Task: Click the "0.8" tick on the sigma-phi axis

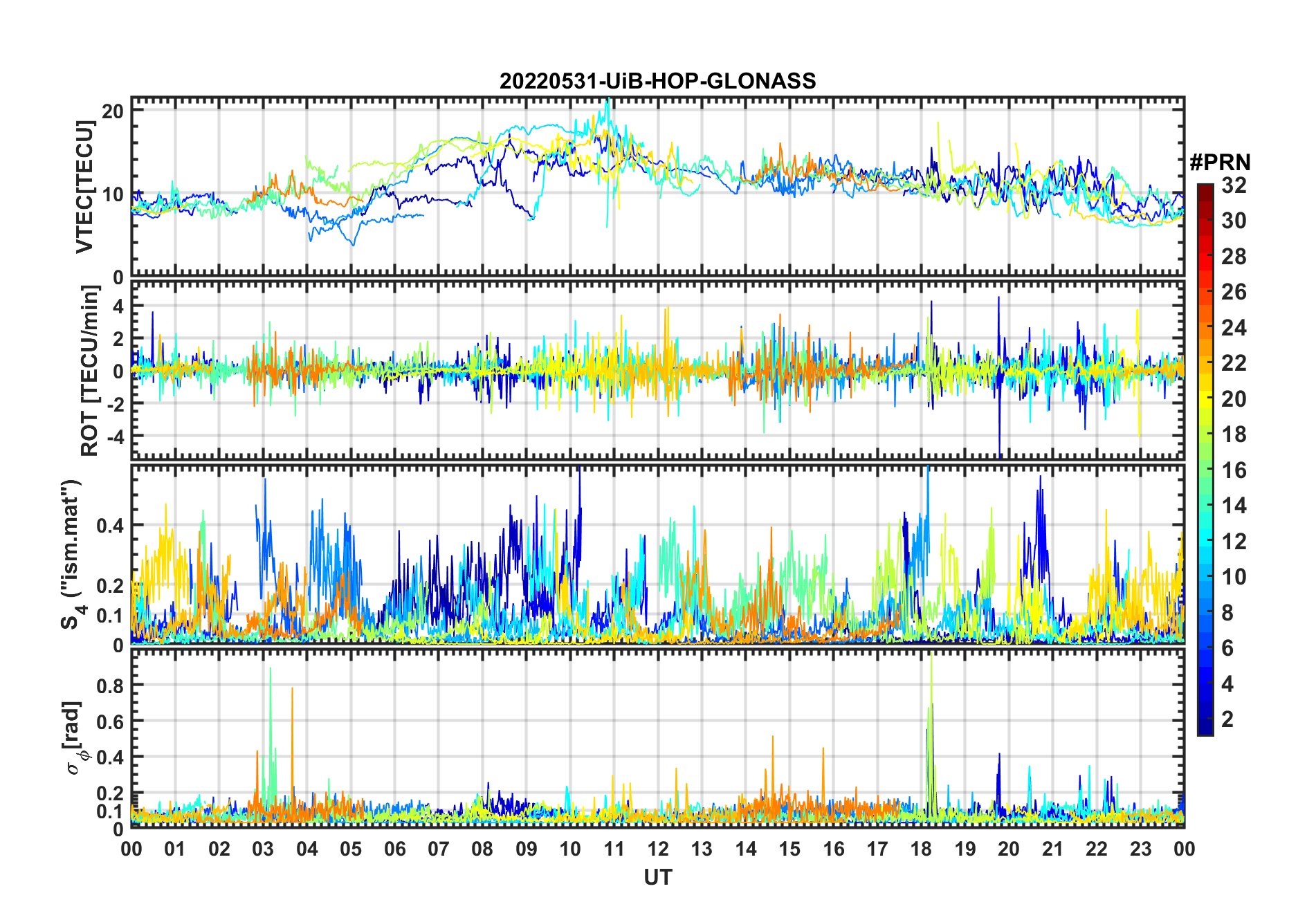Action: tap(111, 686)
